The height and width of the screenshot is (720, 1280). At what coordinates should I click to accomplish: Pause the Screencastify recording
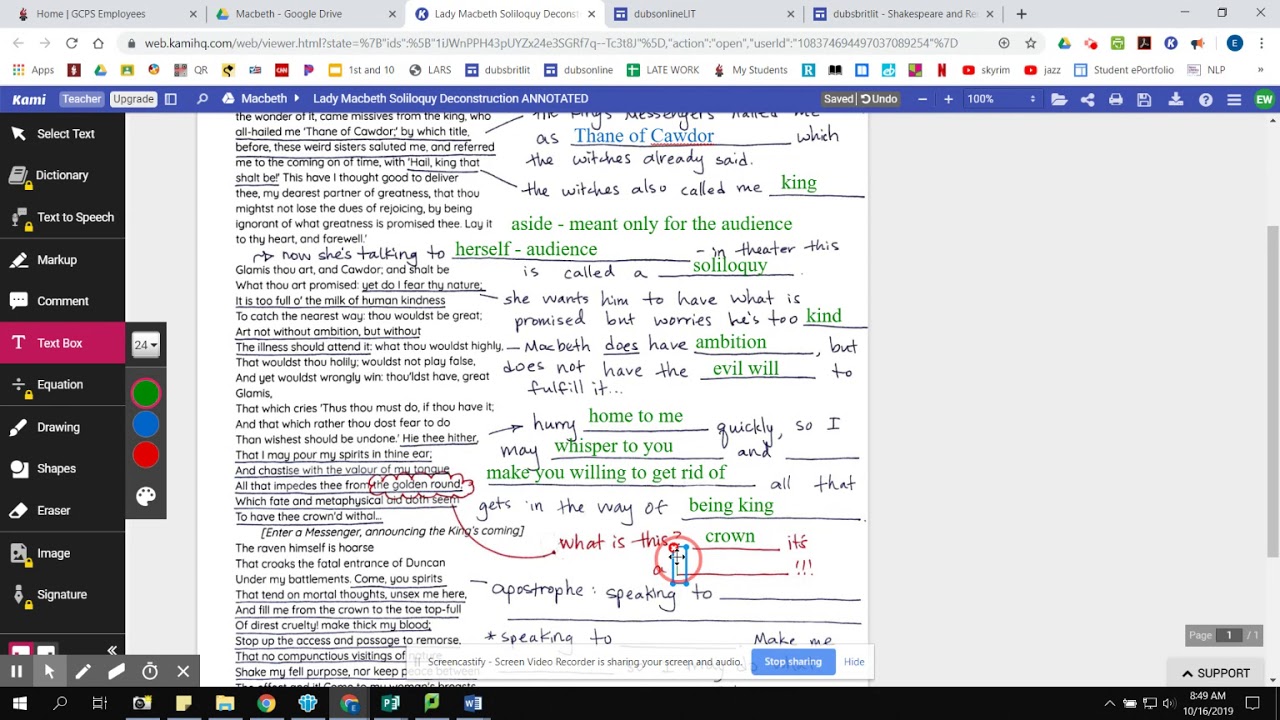point(16,672)
